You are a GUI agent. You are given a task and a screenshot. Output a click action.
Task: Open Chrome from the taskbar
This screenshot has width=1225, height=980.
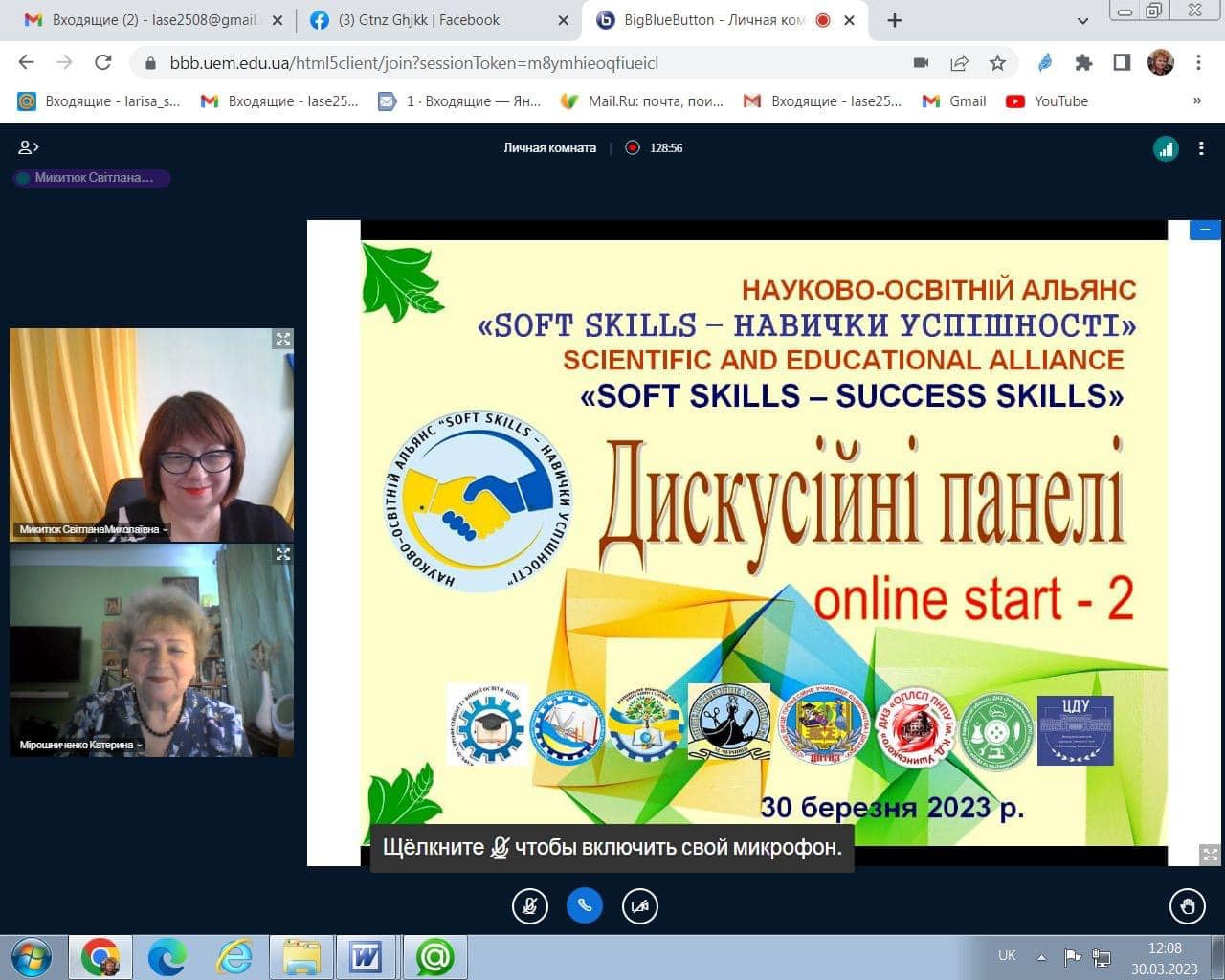coord(100,957)
